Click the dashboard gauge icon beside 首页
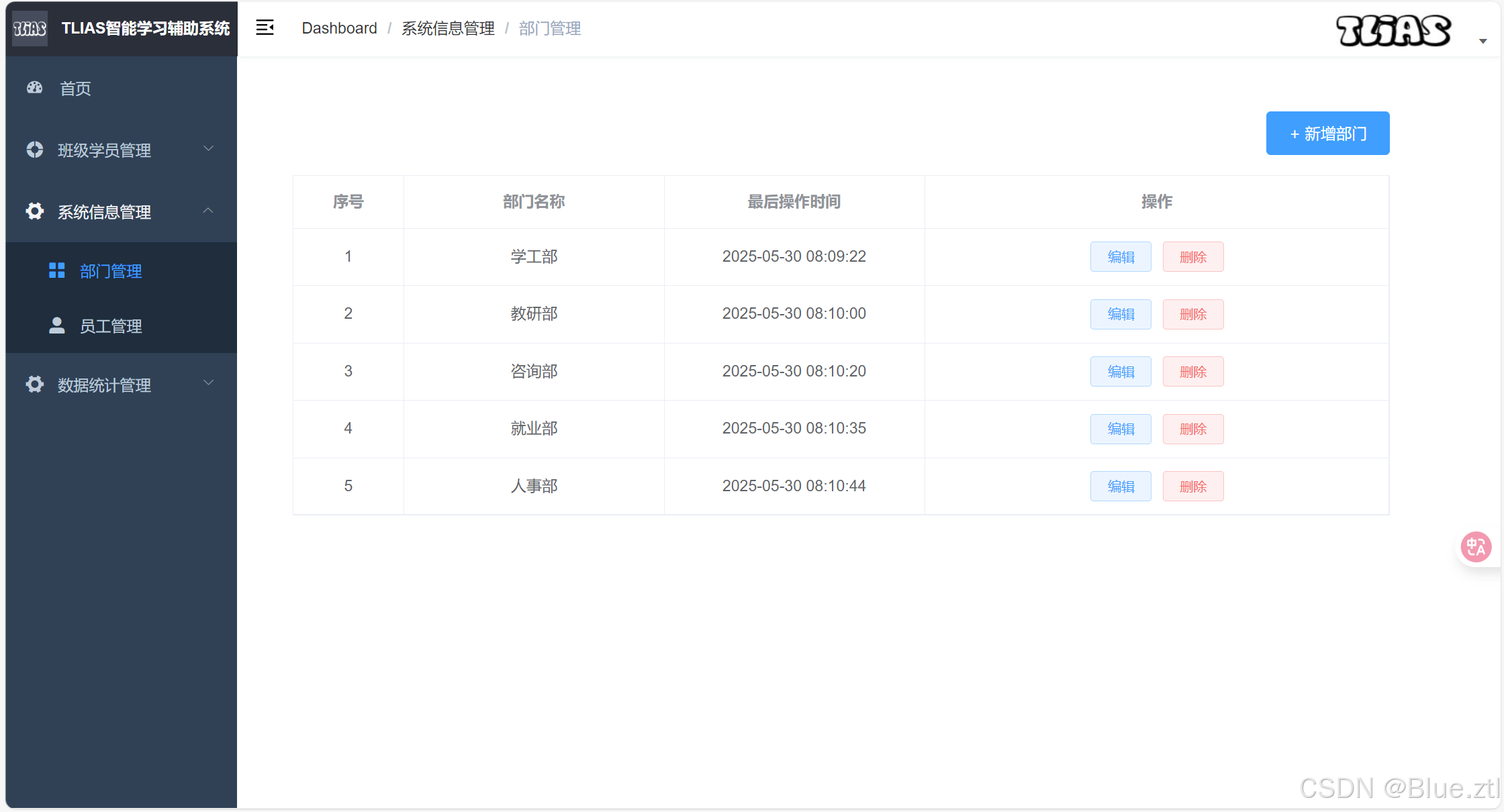1504x812 pixels. pyautogui.click(x=34, y=88)
